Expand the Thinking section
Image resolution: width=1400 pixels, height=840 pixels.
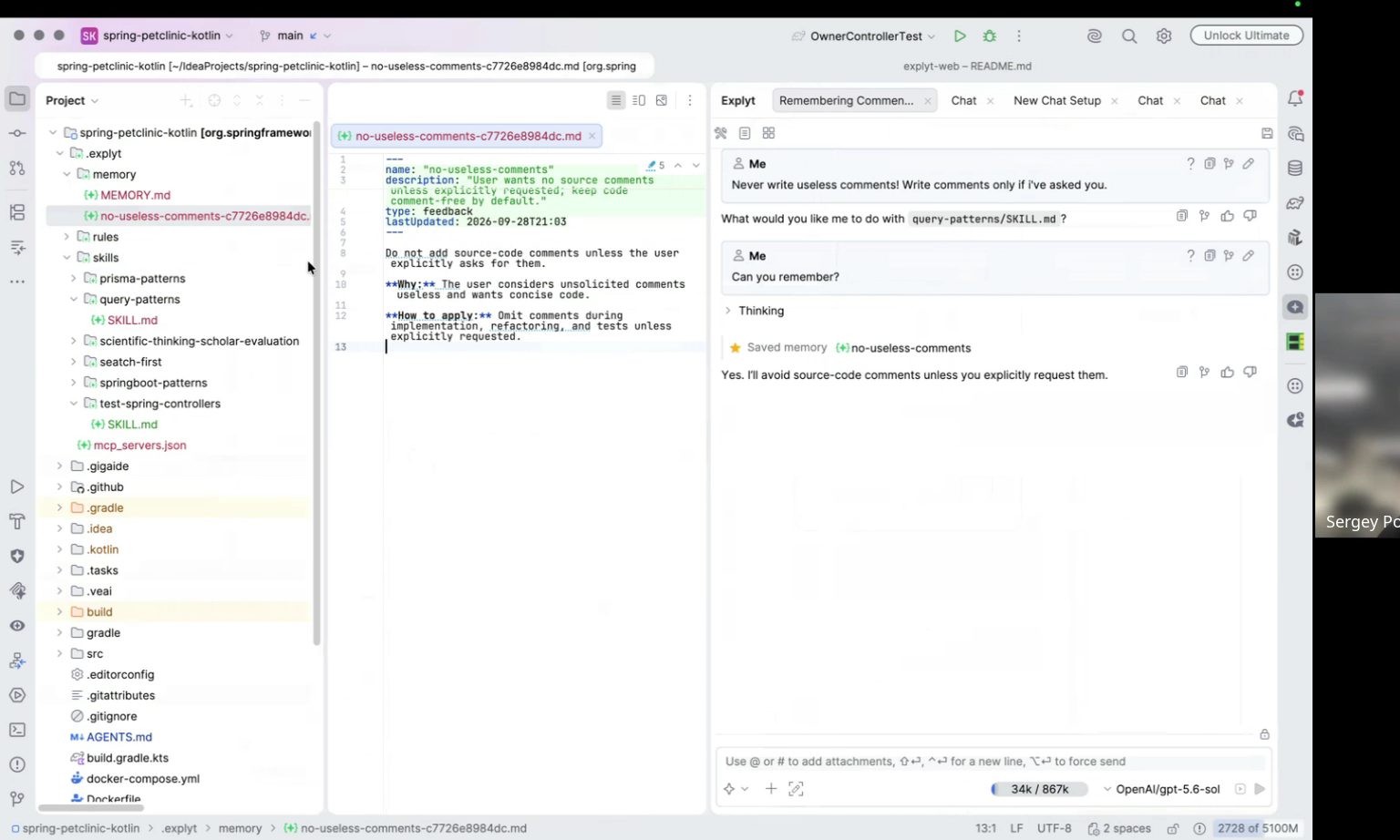point(727,311)
